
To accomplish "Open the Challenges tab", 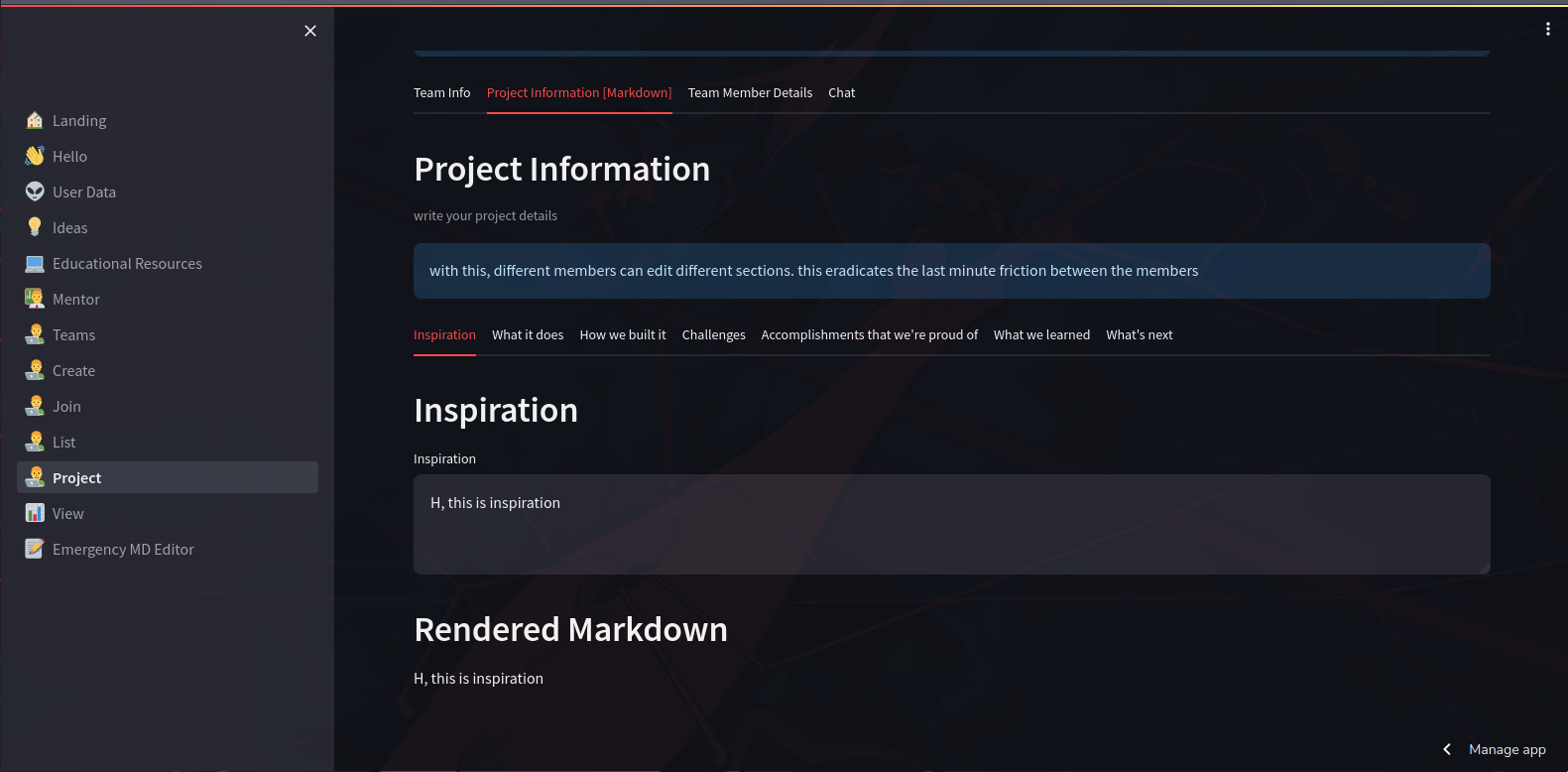I will pyautogui.click(x=713, y=334).
